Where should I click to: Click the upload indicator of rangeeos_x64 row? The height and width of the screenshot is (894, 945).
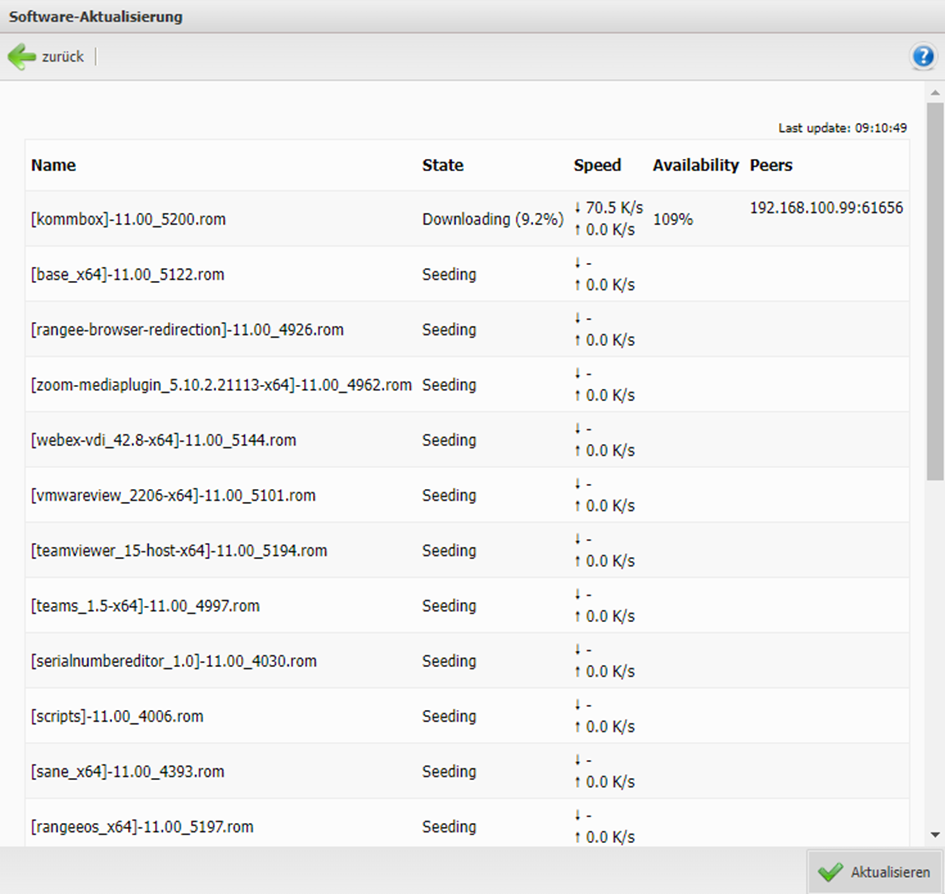(x=578, y=837)
